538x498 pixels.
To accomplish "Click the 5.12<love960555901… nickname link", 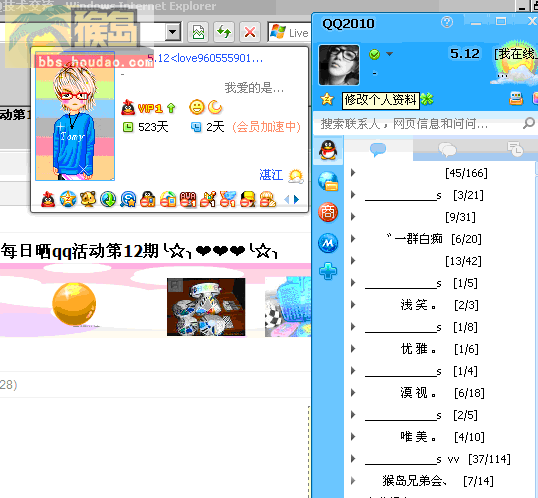I will point(205,58).
